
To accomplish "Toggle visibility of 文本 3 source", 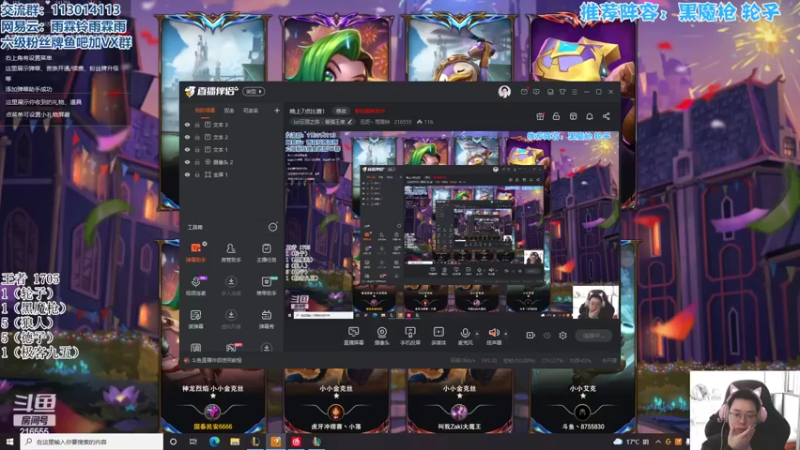I will [187, 124].
